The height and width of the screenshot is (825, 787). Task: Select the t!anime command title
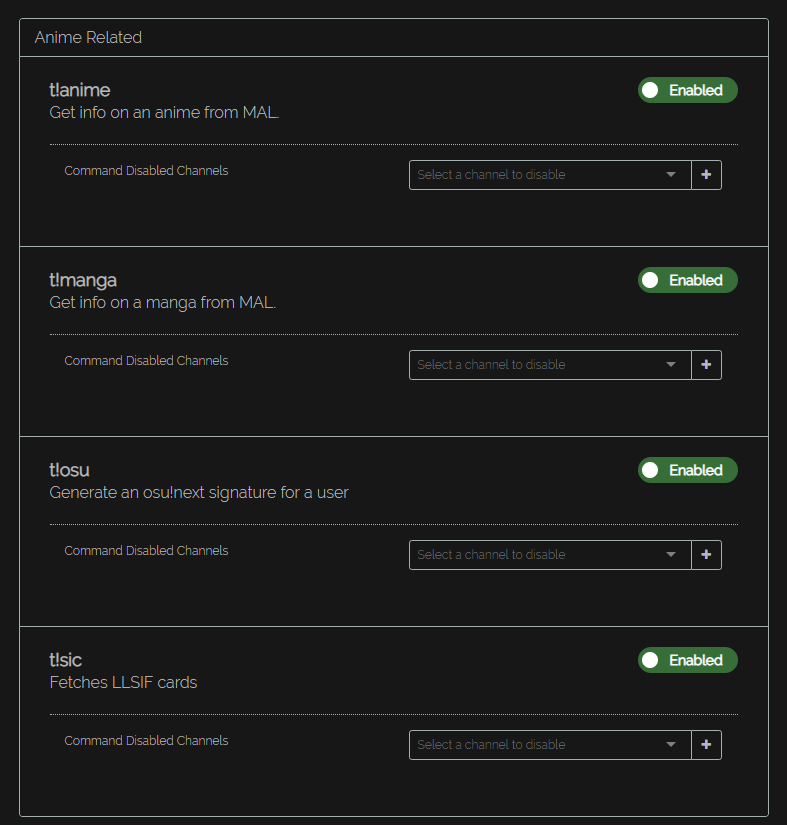coord(80,90)
